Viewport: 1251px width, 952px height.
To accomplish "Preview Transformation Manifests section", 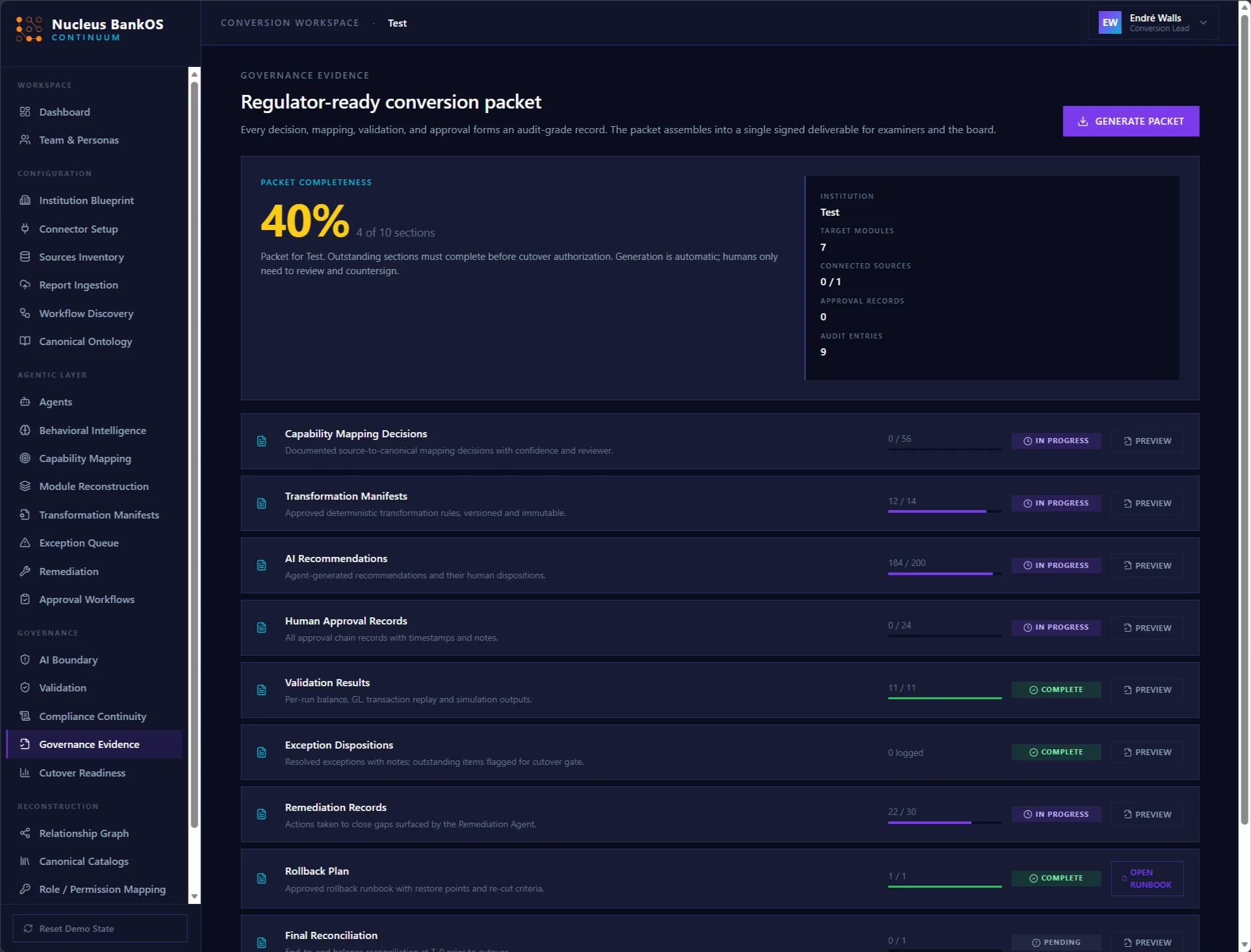I will (1147, 503).
